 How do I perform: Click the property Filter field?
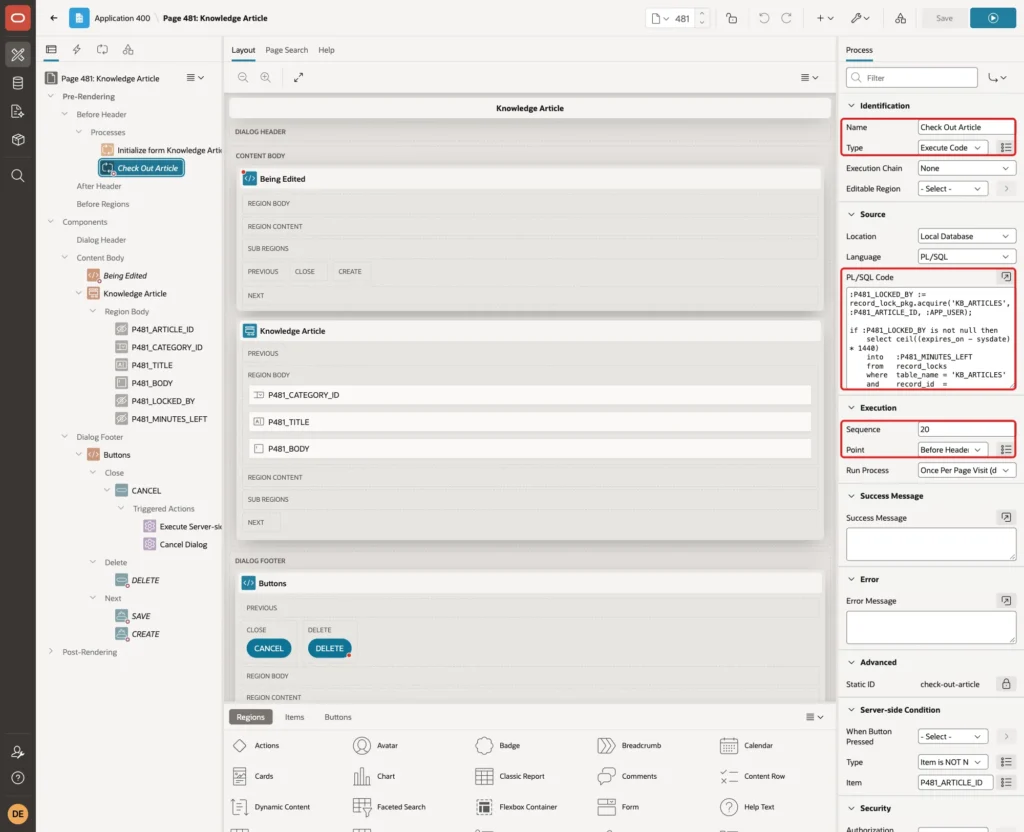912,78
